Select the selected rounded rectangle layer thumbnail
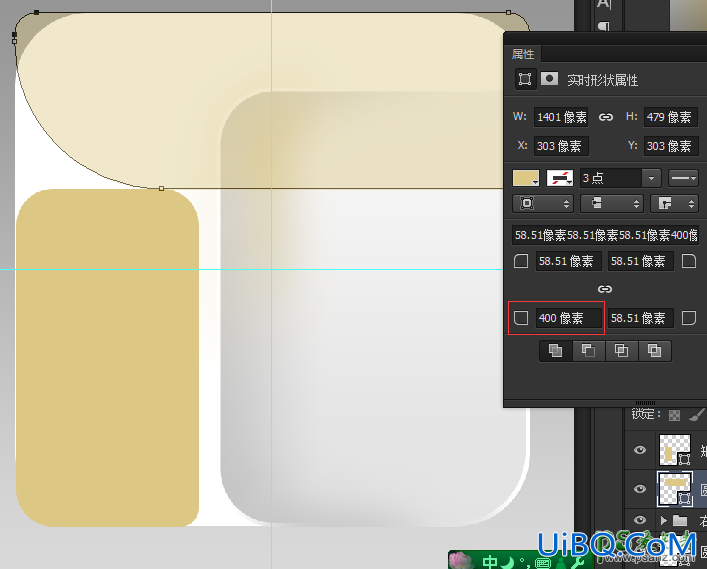 pos(675,489)
